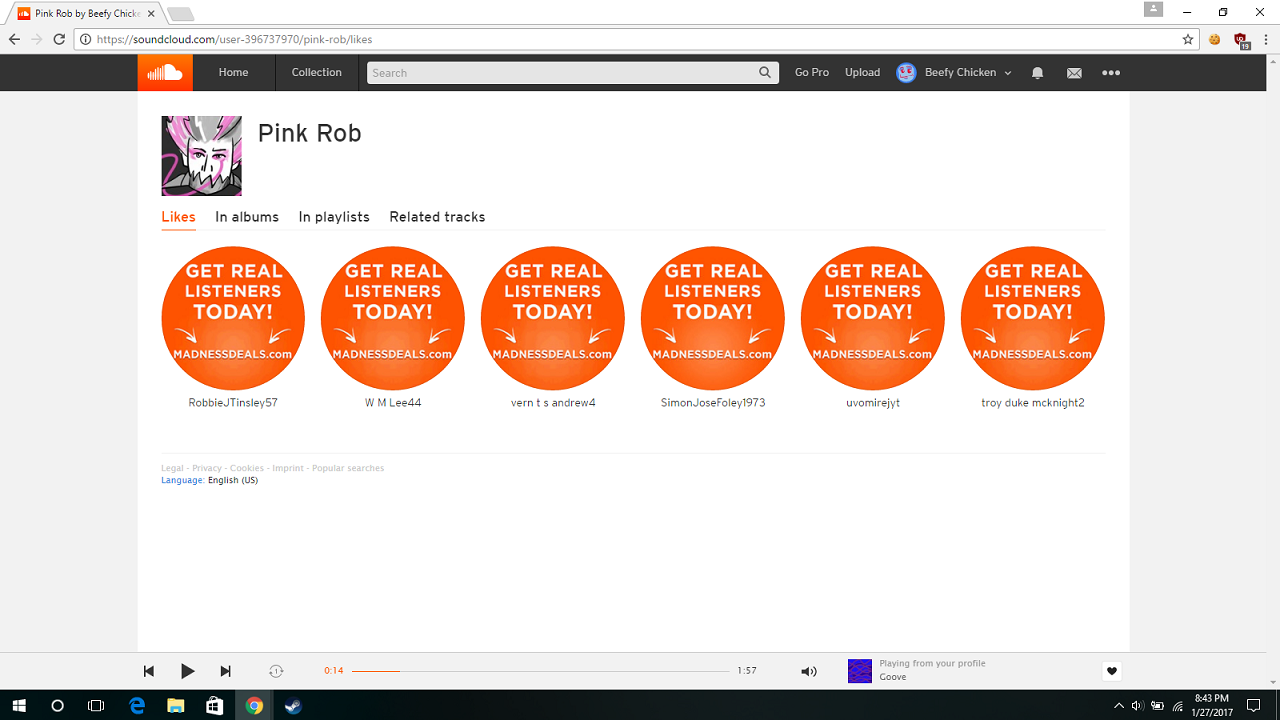Go forward in browser history
This screenshot has width=1280, height=720.
37,39
